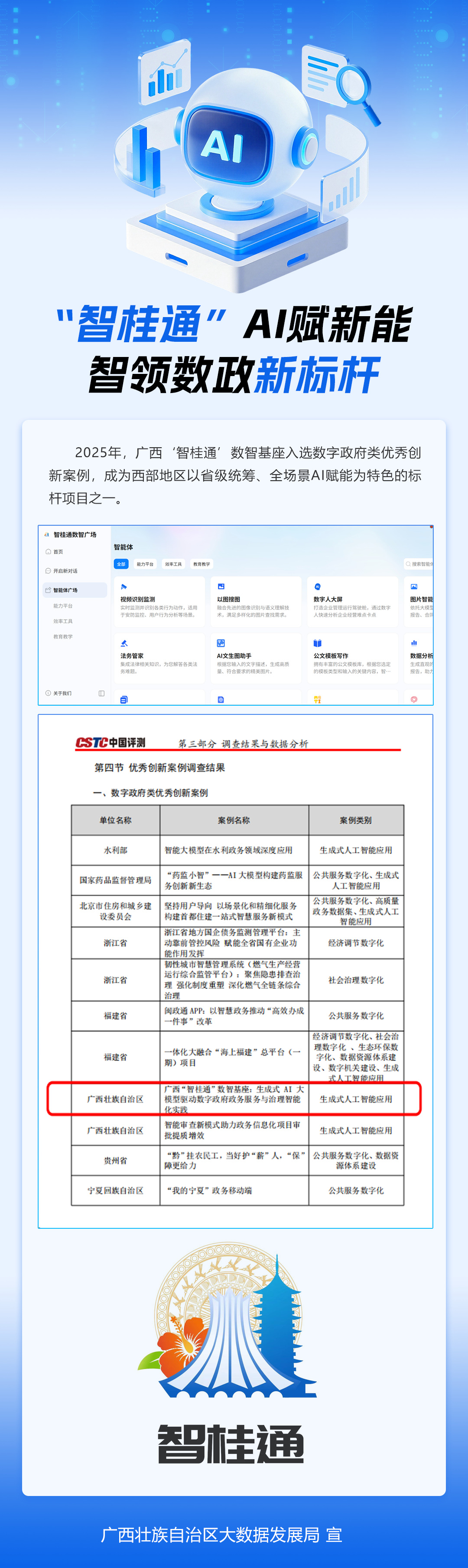
Task: Open 教育教学 sidebar sub-item
Action: click(x=62, y=636)
